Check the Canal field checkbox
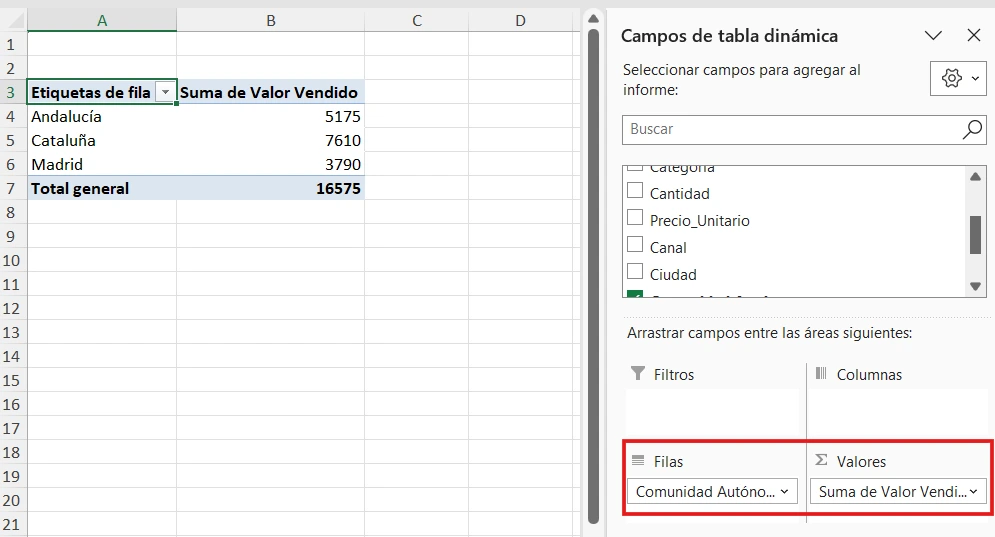 (635, 244)
